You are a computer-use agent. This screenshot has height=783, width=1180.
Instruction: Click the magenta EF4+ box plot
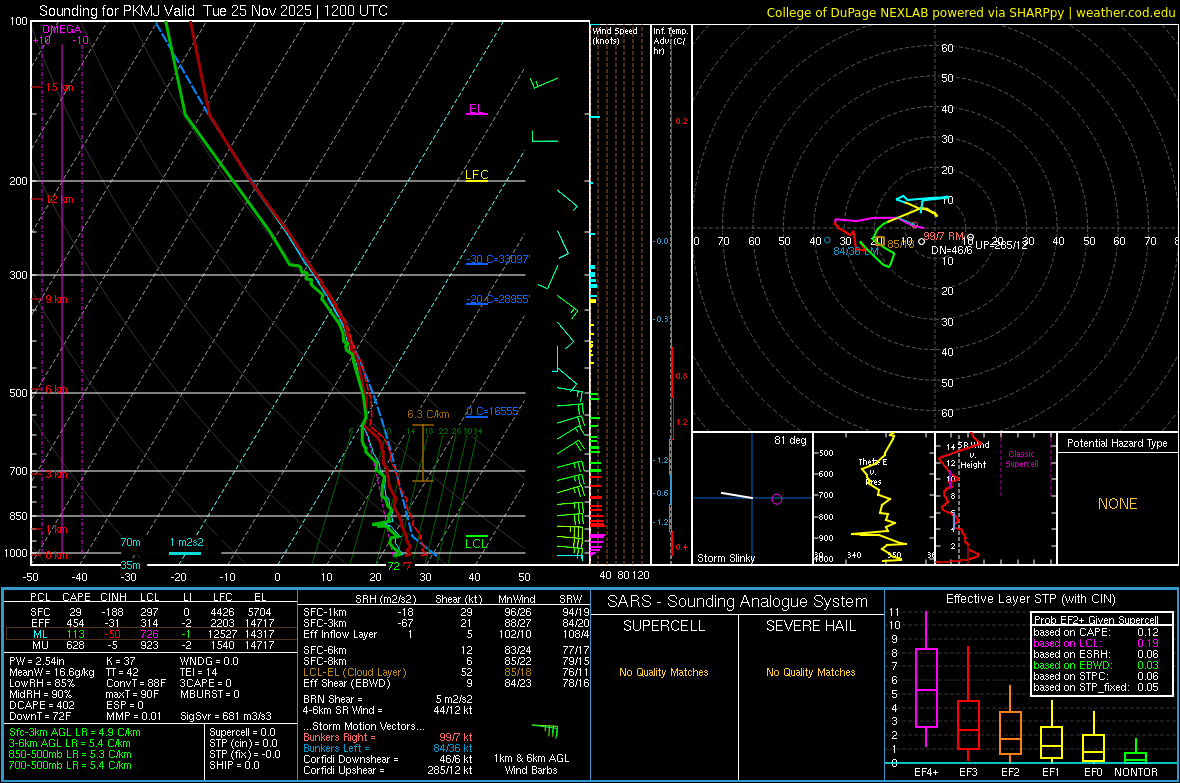926,687
